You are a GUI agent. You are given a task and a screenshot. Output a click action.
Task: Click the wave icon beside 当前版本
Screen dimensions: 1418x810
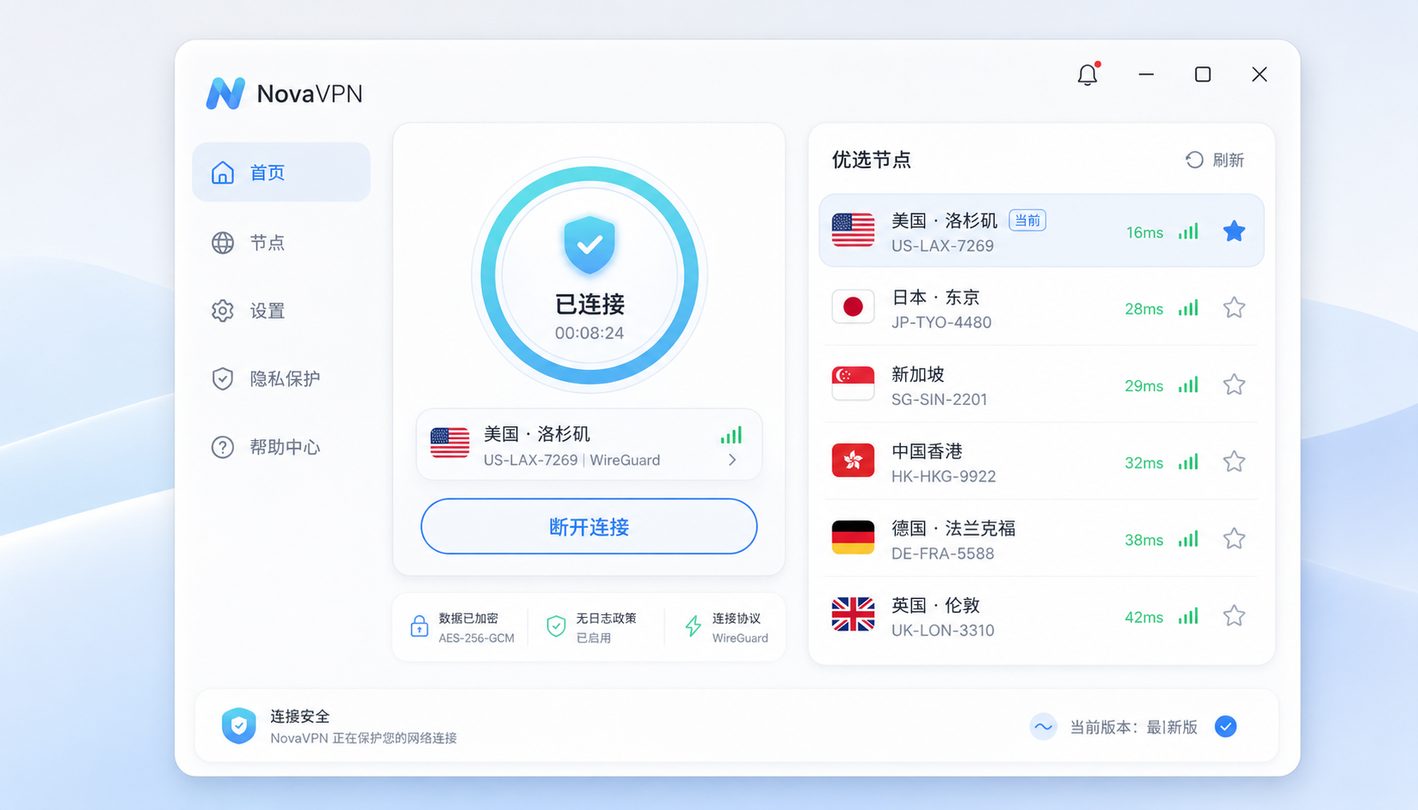[1043, 727]
